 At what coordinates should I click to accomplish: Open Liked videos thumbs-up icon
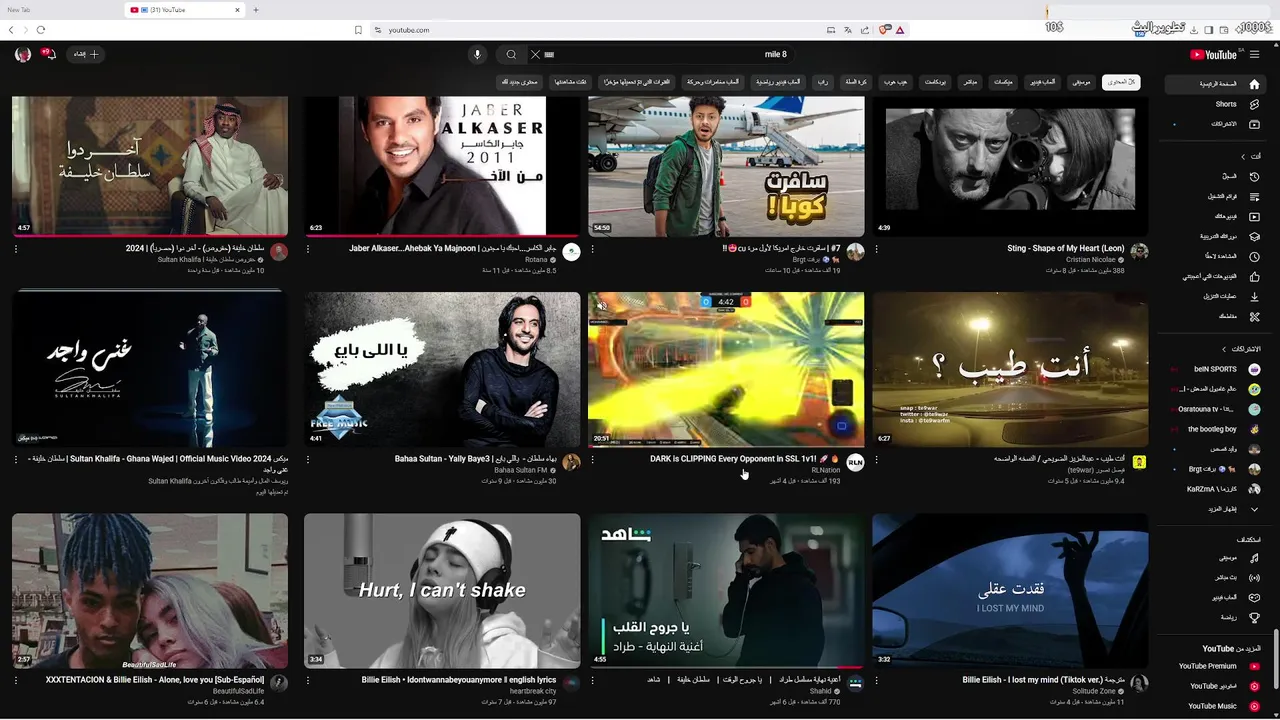pyautogui.click(x=1254, y=276)
